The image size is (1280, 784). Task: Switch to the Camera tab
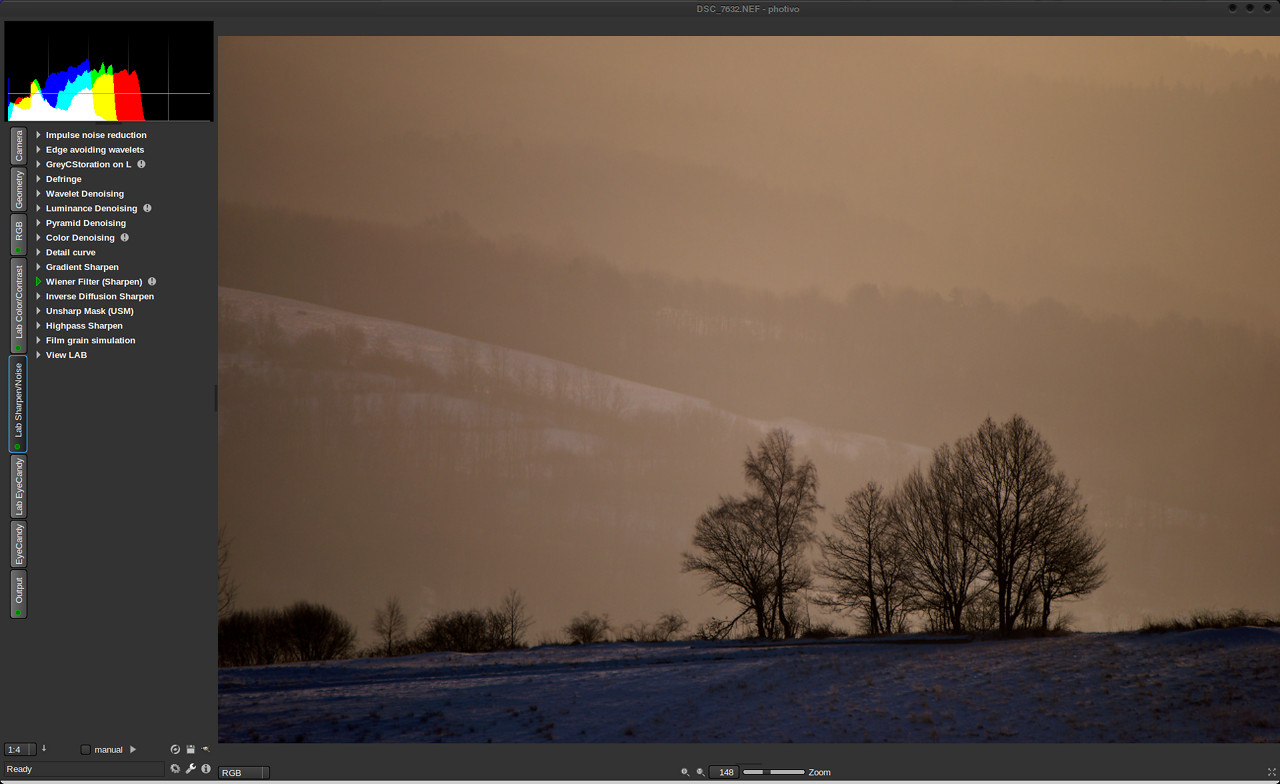pos(18,145)
